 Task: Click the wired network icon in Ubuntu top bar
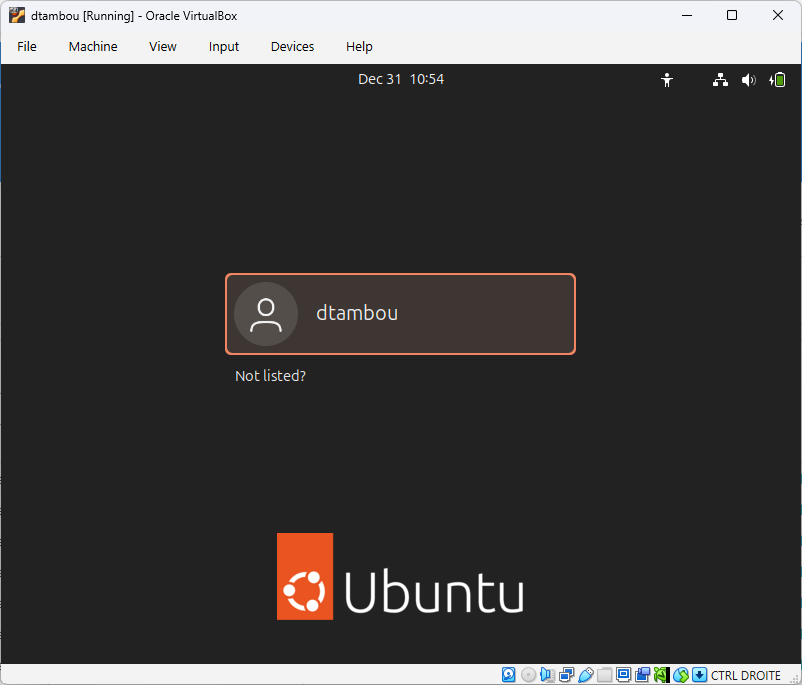click(x=720, y=80)
